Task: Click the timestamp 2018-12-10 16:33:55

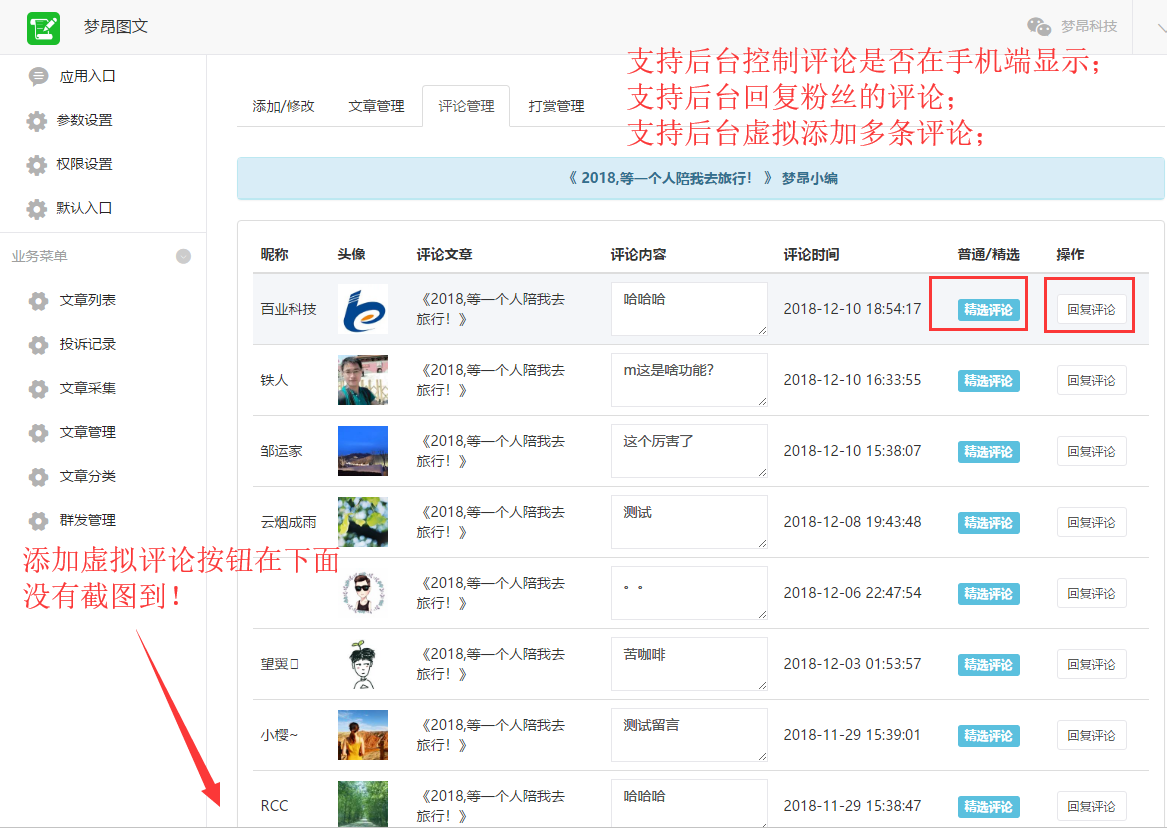Action: click(852, 380)
